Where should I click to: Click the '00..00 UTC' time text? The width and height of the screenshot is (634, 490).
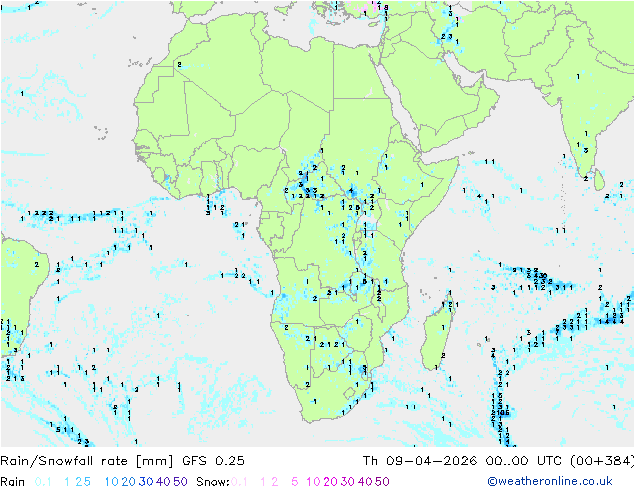tap(523, 461)
